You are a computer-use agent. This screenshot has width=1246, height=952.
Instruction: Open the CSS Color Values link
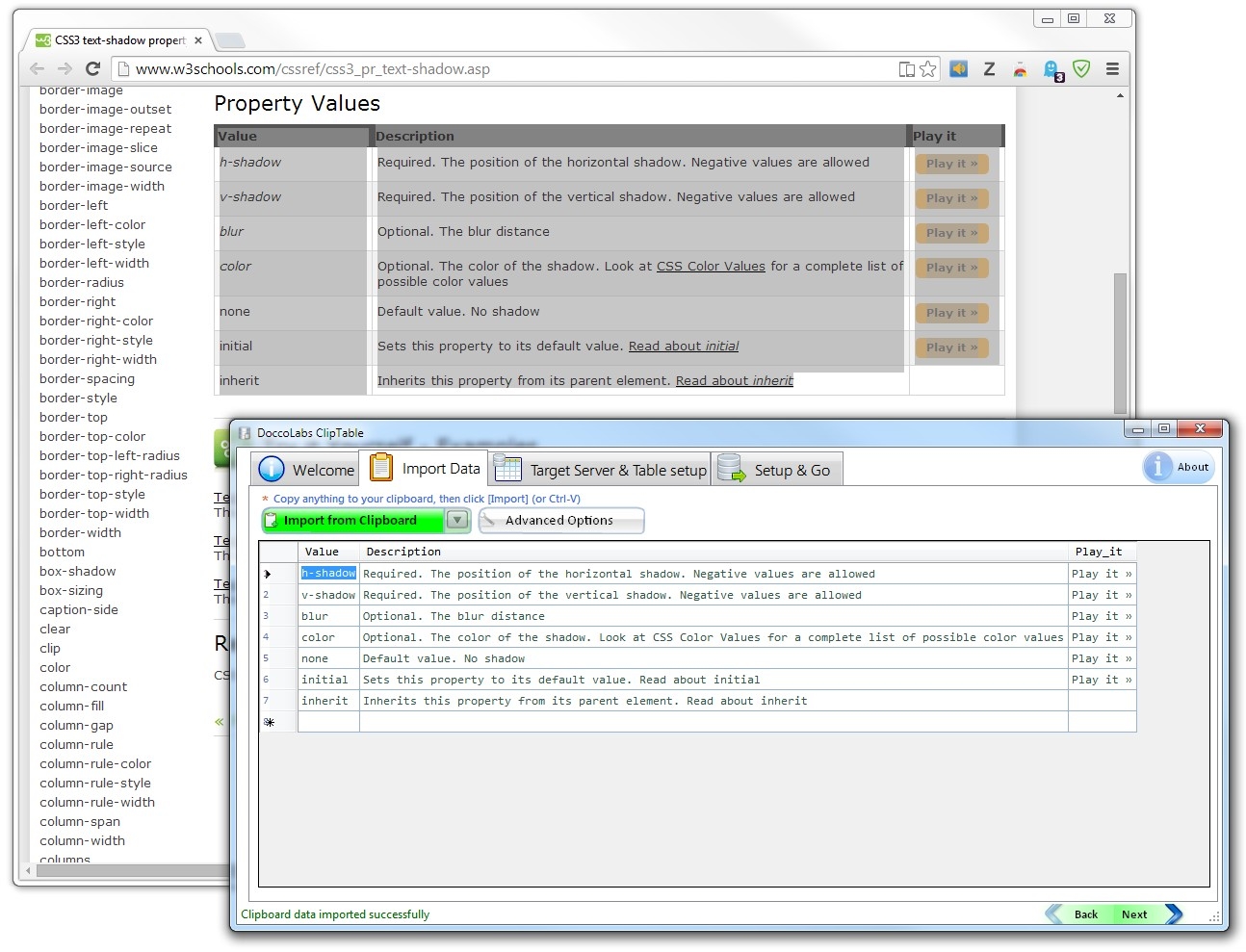click(711, 267)
